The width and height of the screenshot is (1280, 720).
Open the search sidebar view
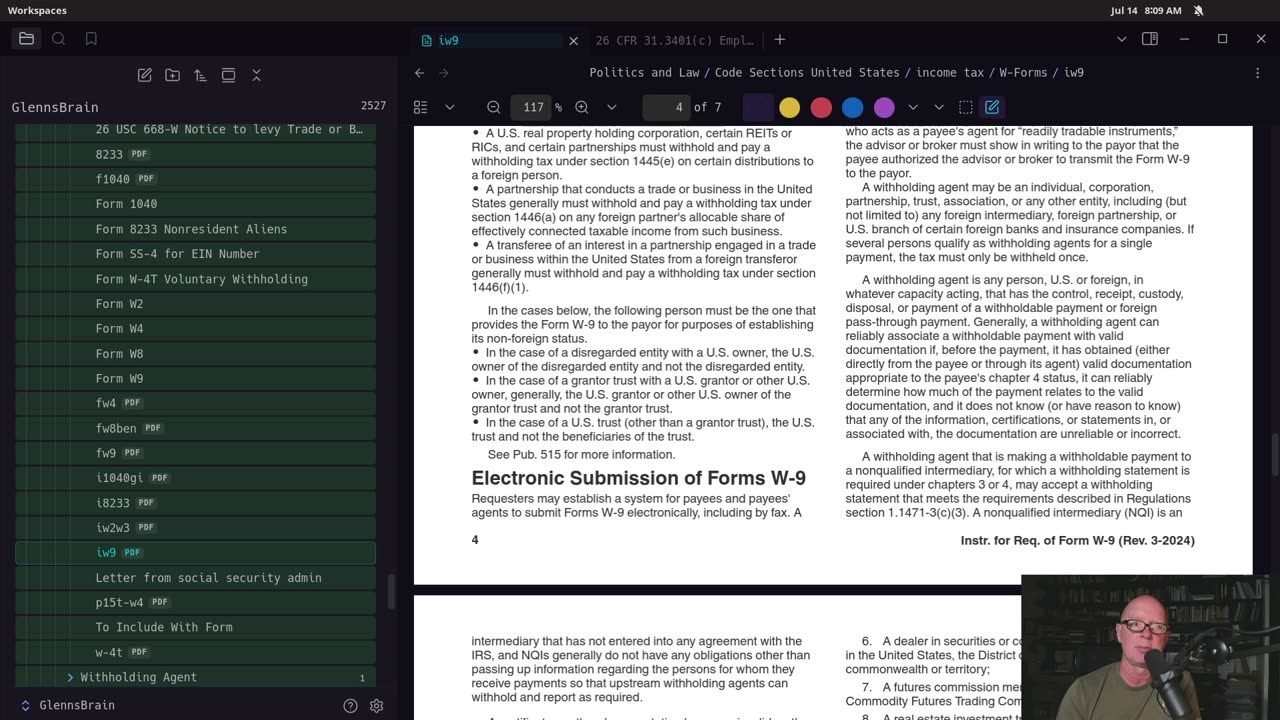(x=59, y=39)
